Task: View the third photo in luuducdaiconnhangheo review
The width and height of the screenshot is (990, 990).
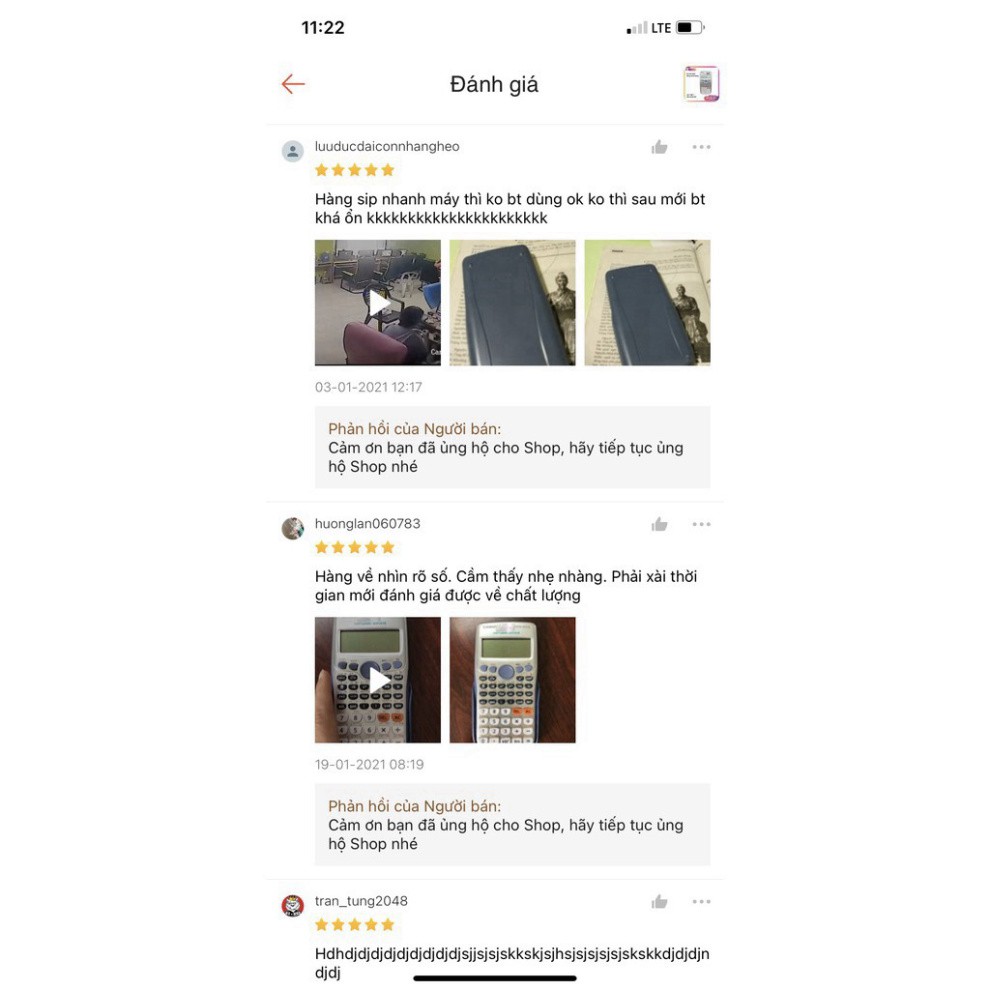Action: click(x=647, y=302)
